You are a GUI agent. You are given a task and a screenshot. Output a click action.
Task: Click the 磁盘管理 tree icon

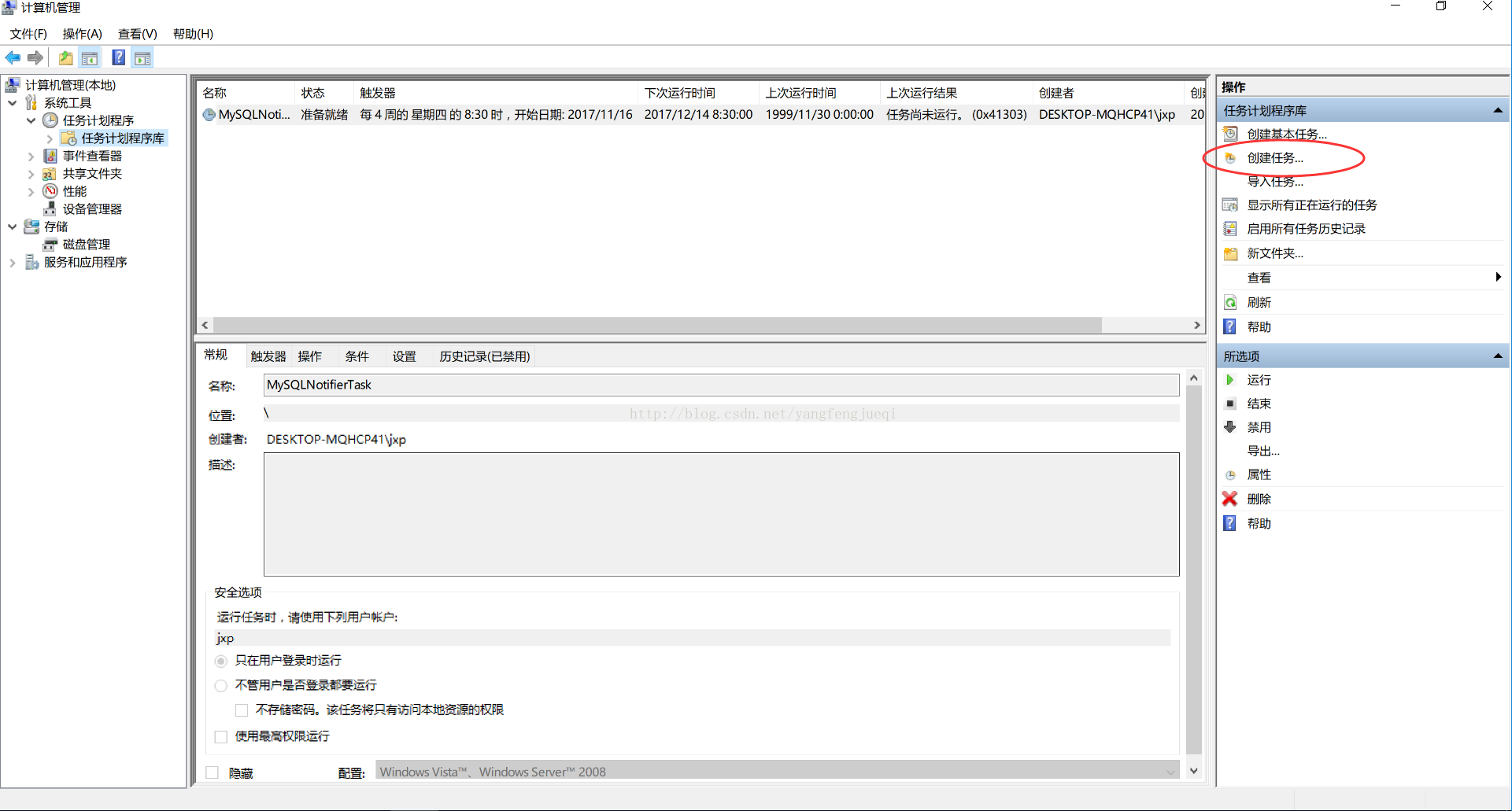[50, 245]
